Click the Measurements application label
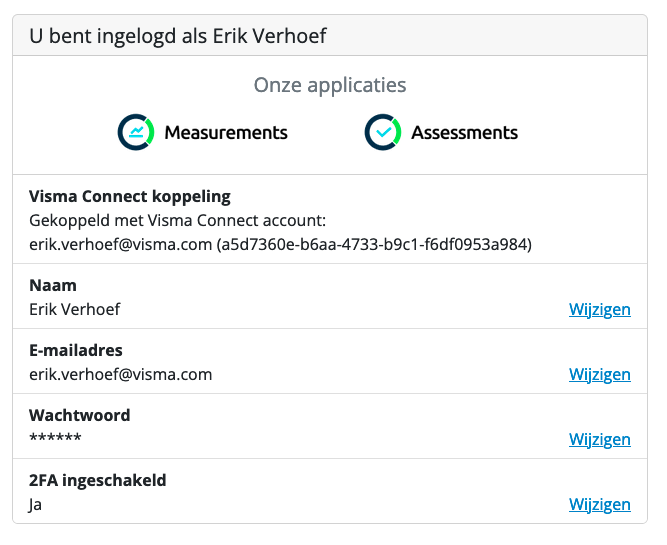 click(x=226, y=133)
